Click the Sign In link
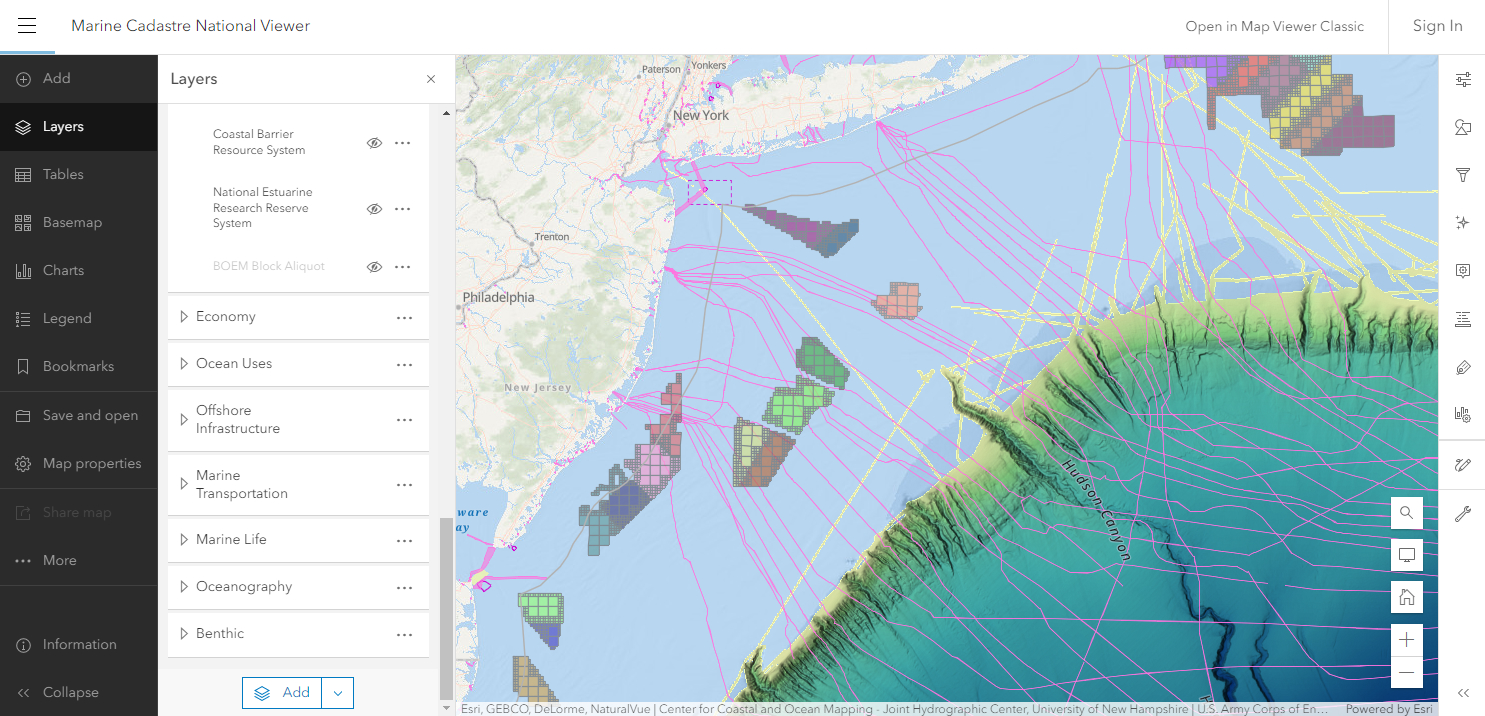This screenshot has height=716, width=1485. pos(1437,27)
